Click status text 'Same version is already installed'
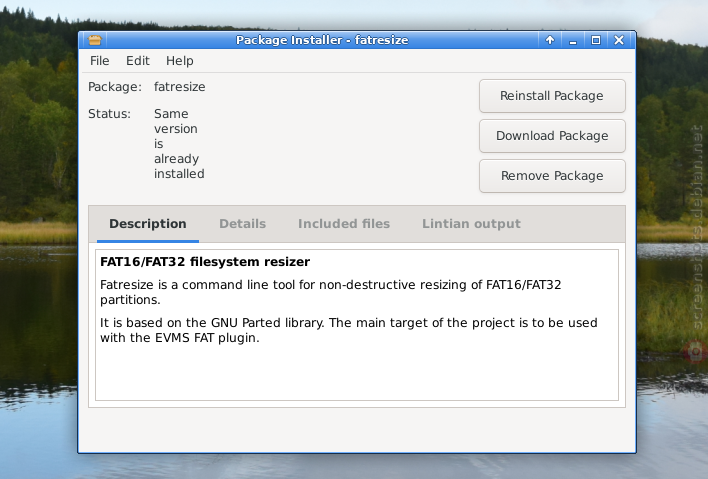The width and height of the screenshot is (708, 479). tap(179, 144)
